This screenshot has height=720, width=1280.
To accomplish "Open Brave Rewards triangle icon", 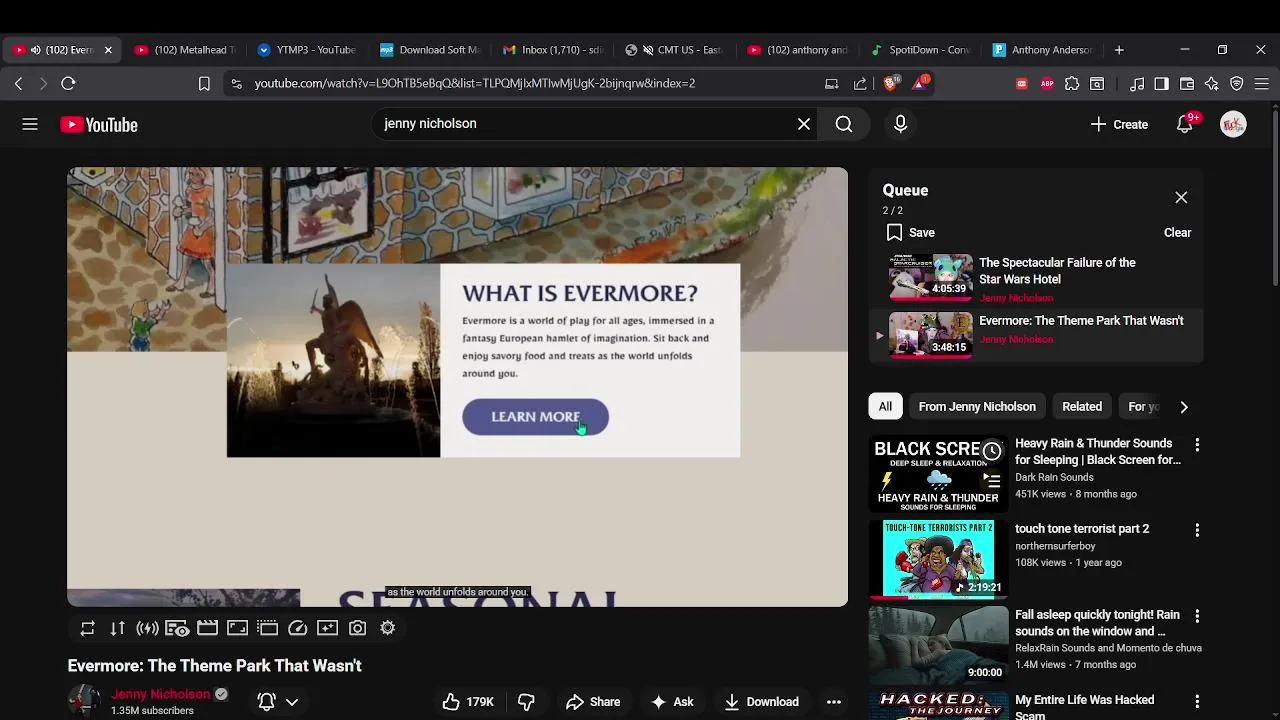I will 919,83.
